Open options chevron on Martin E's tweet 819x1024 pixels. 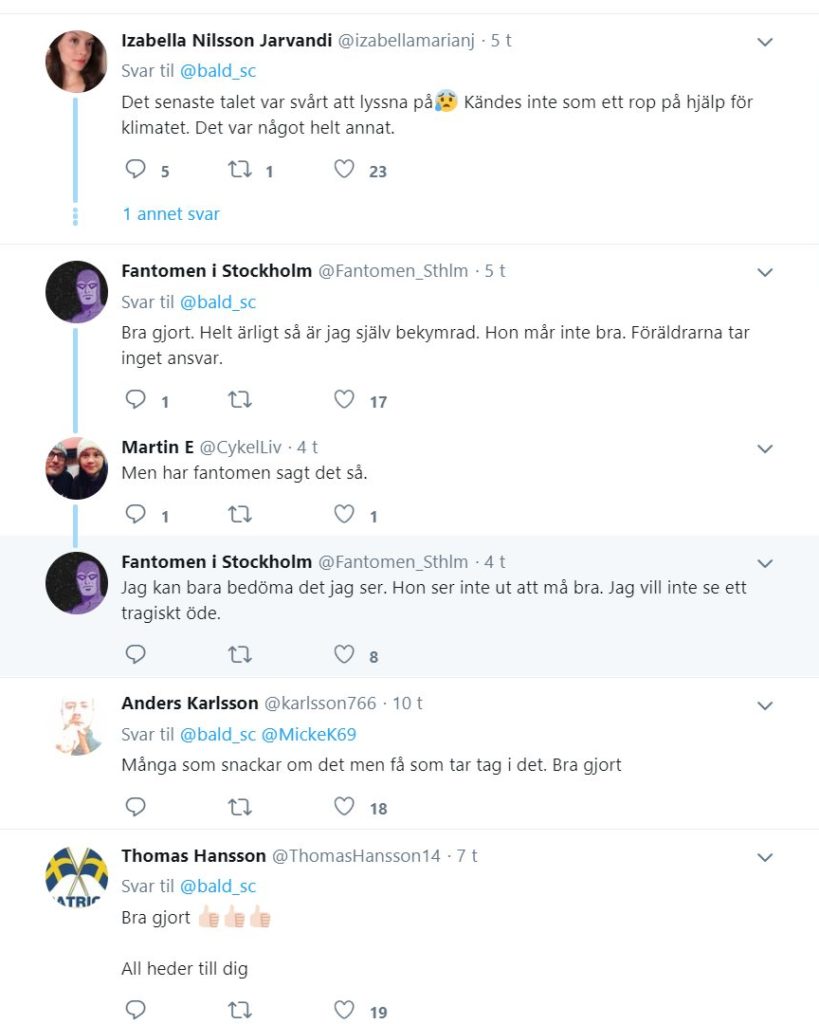coord(765,449)
